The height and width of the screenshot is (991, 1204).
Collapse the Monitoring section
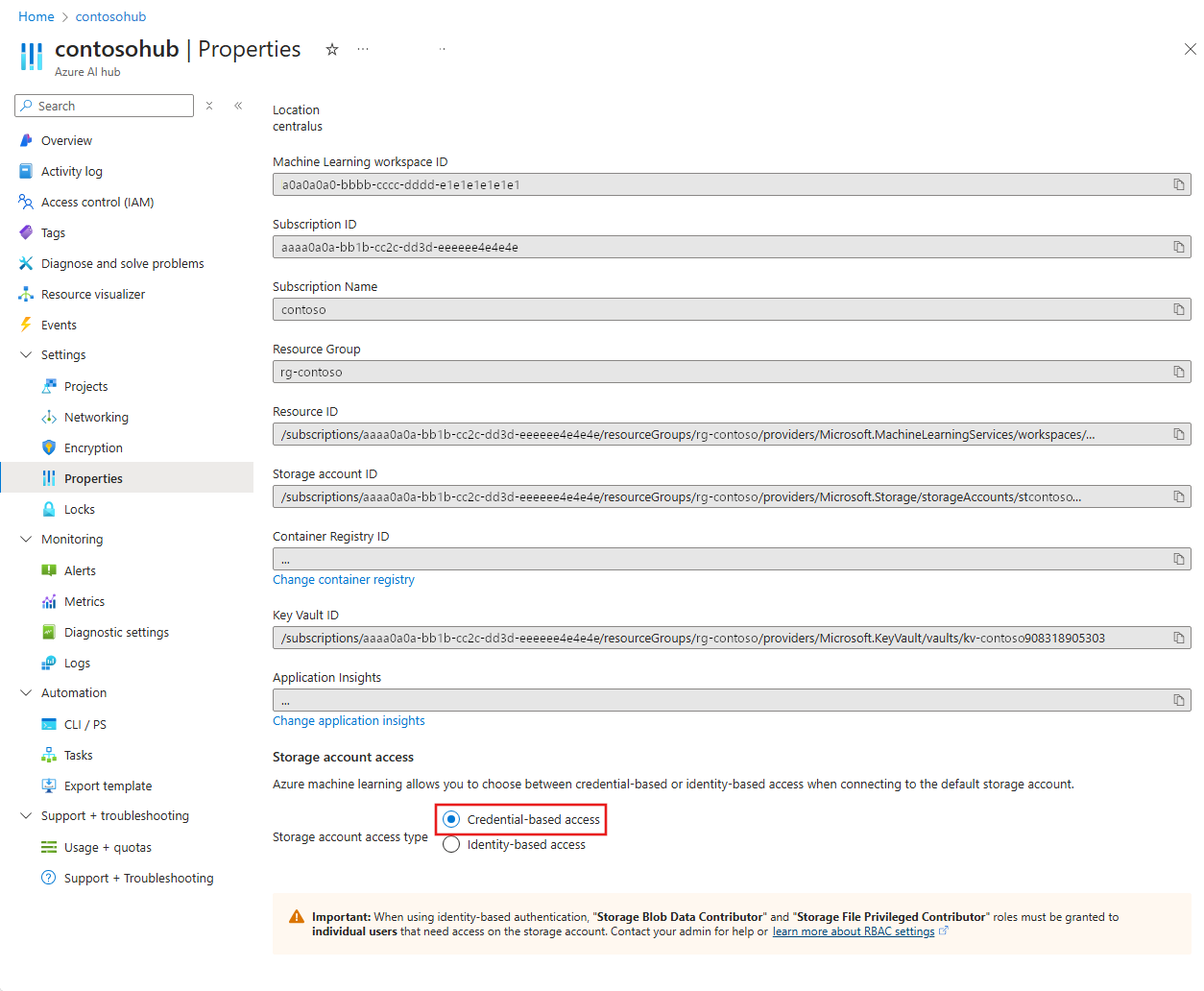[26, 539]
